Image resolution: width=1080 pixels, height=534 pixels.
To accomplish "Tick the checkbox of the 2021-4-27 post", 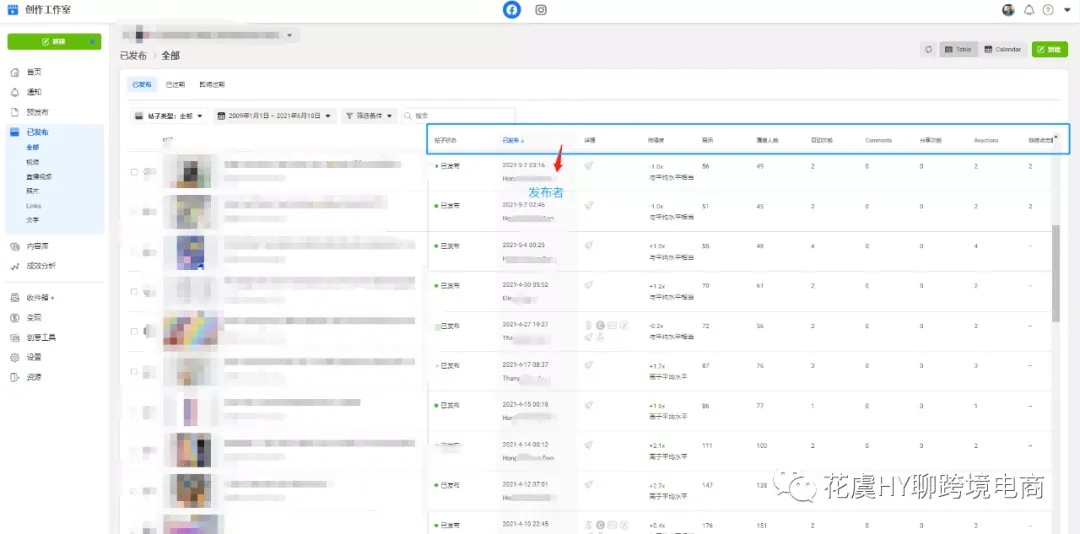I will [x=134, y=331].
